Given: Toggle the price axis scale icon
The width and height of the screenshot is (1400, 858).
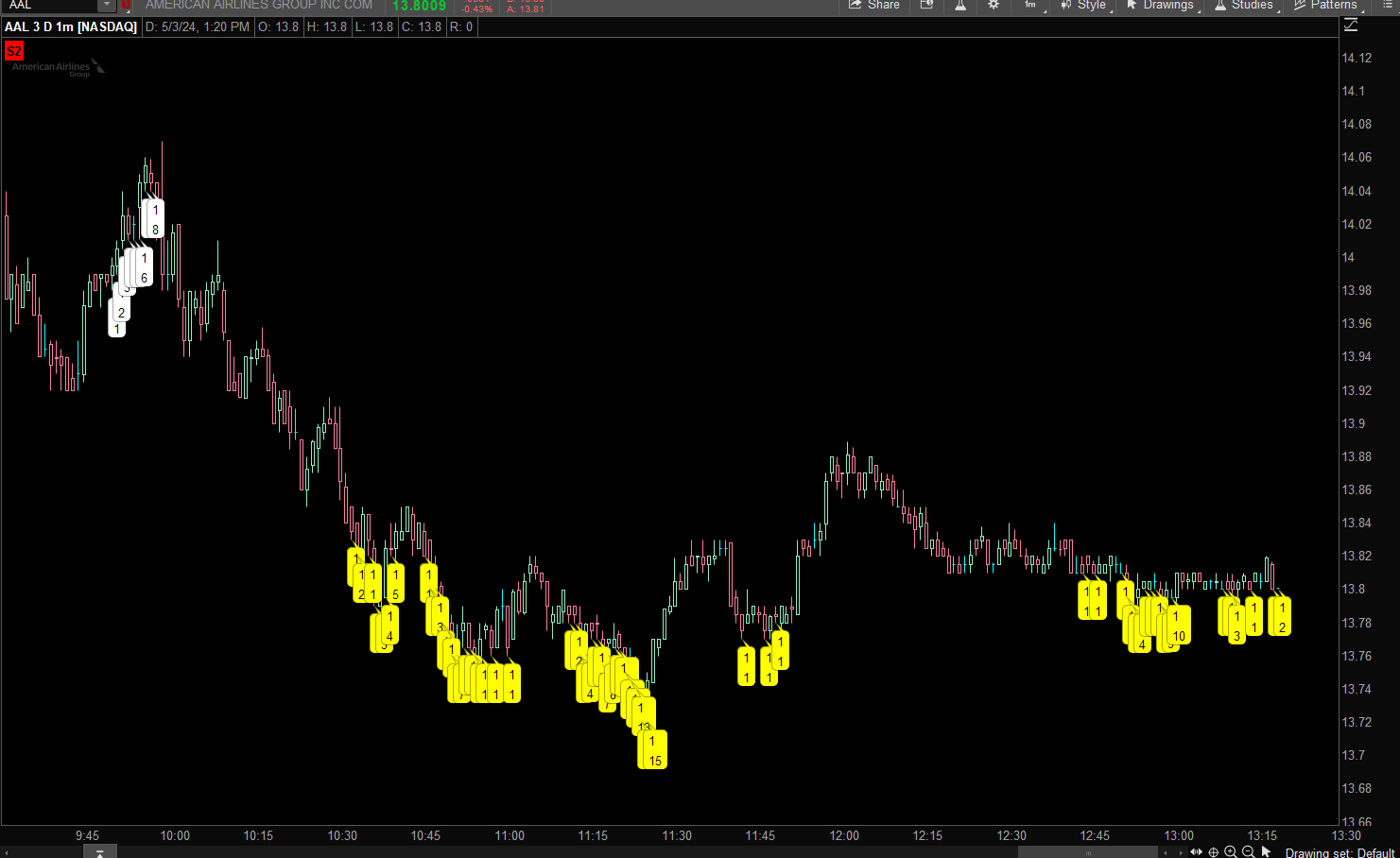Looking at the screenshot, I should coord(1351,26).
